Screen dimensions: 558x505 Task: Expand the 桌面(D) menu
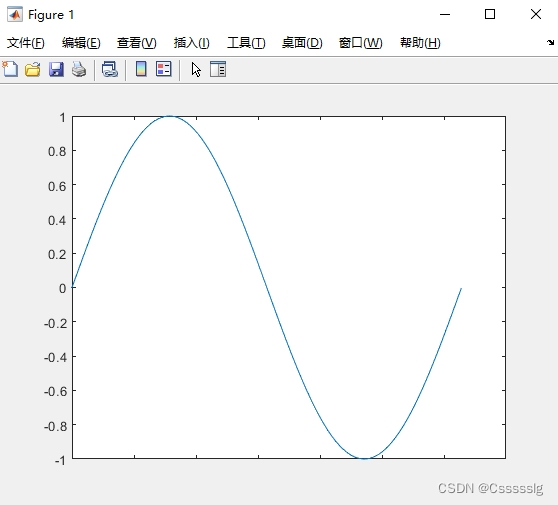[x=302, y=43]
